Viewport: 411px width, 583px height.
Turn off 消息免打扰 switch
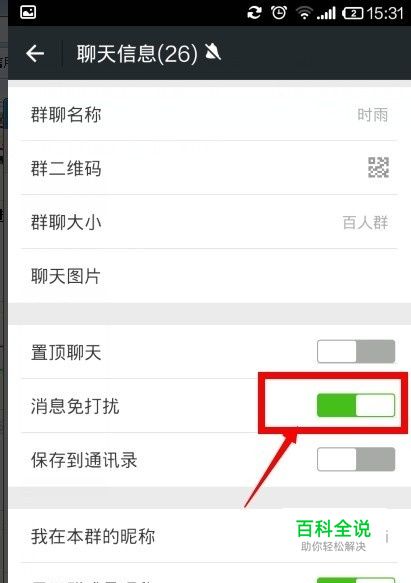[x=356, y=405]
